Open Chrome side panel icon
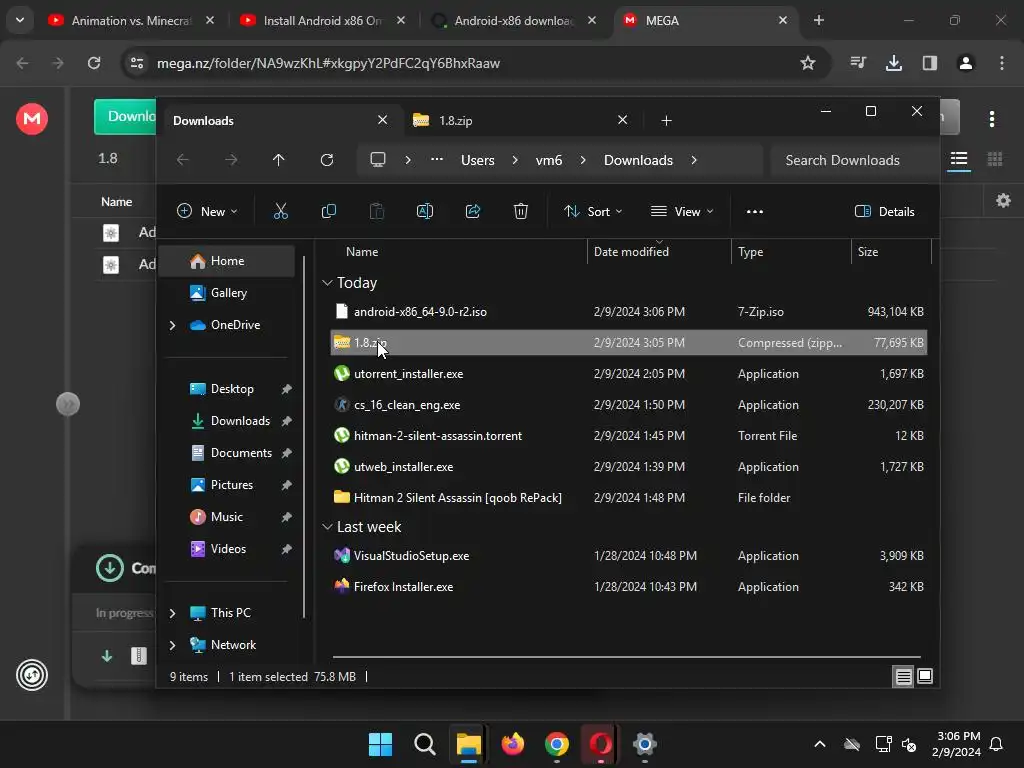 click(929, 63)
